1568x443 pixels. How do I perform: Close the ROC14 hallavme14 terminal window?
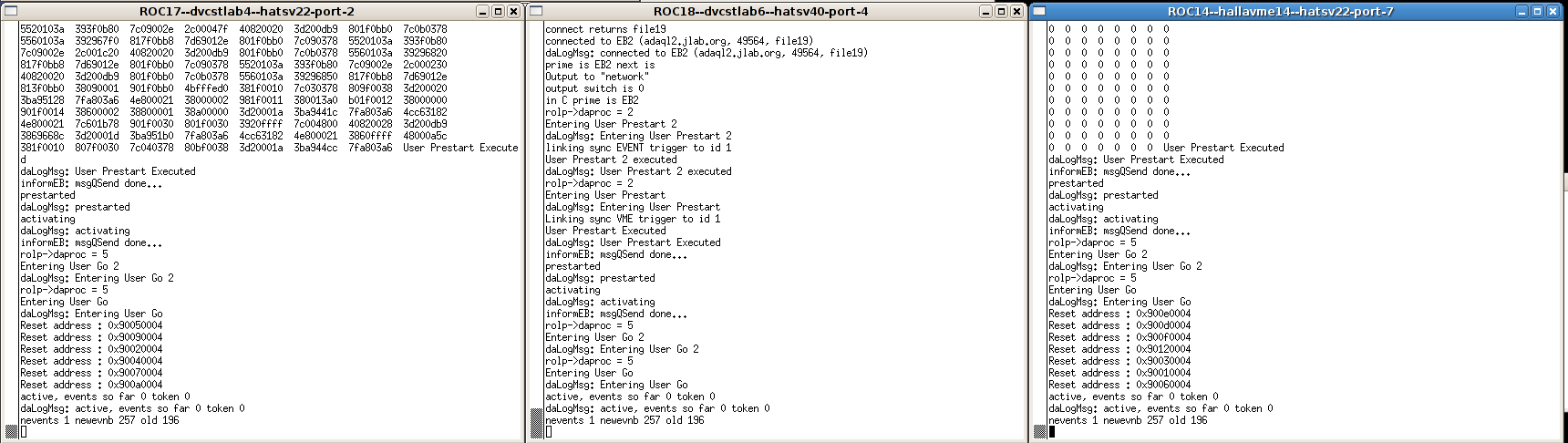click(x=1553, y=11)
